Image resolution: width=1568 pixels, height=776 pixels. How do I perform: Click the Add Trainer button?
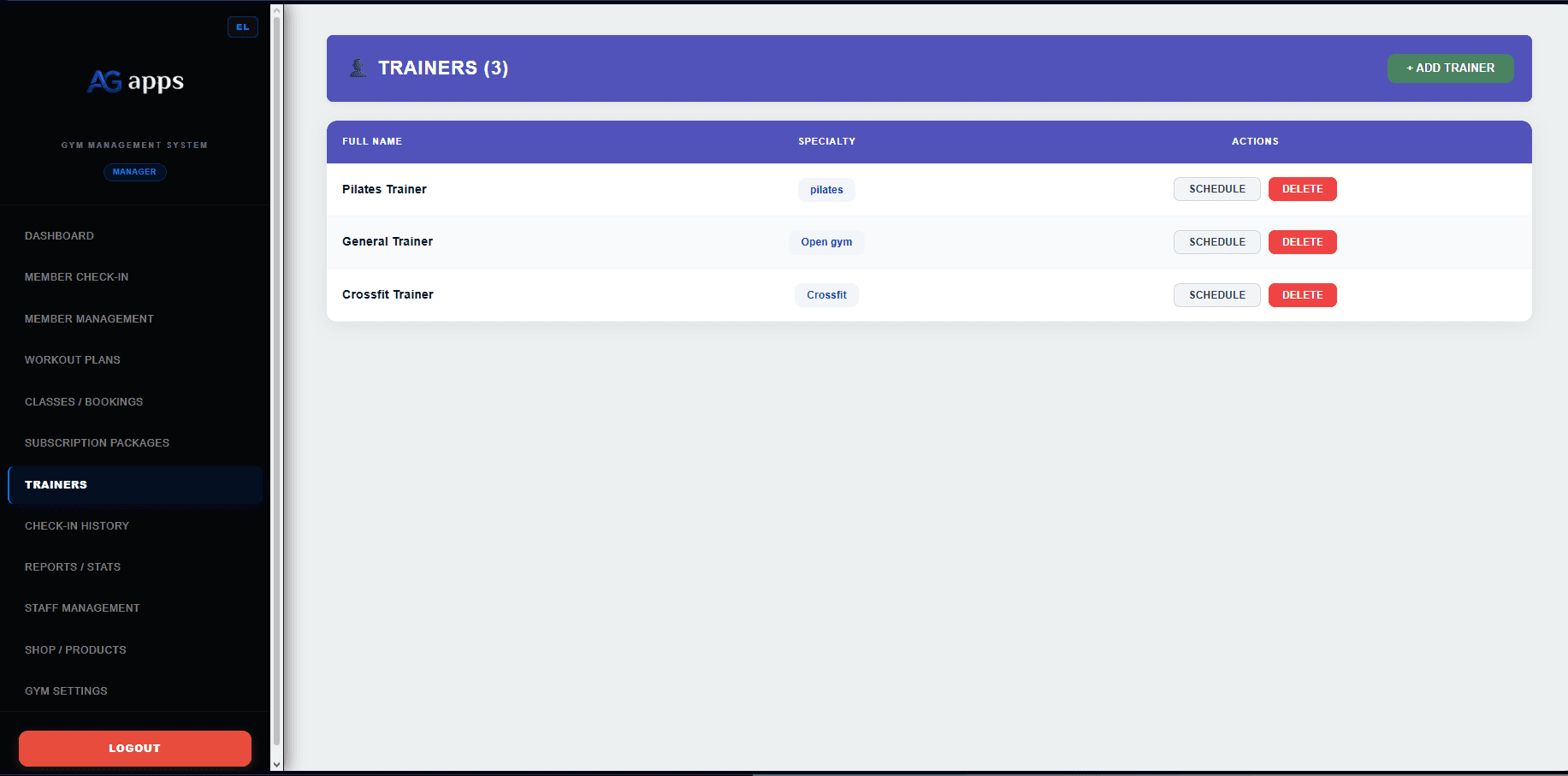pos(1450,68)
